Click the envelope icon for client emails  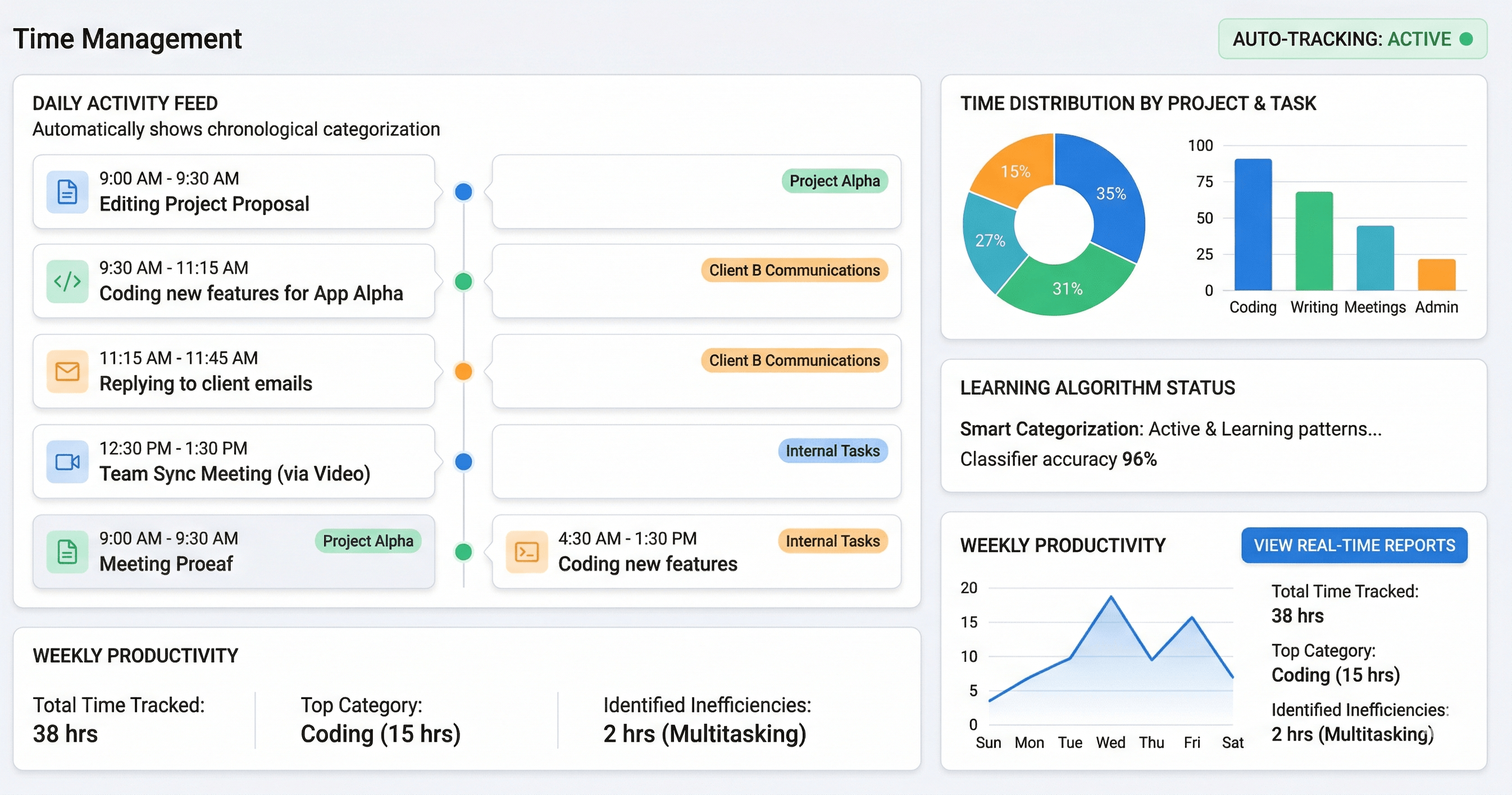[x=67, y=371]
